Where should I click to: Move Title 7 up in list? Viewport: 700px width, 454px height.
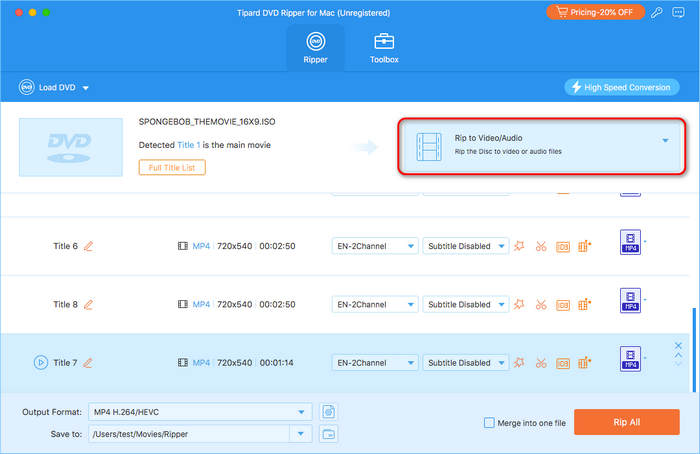click(x=678, y=355)
